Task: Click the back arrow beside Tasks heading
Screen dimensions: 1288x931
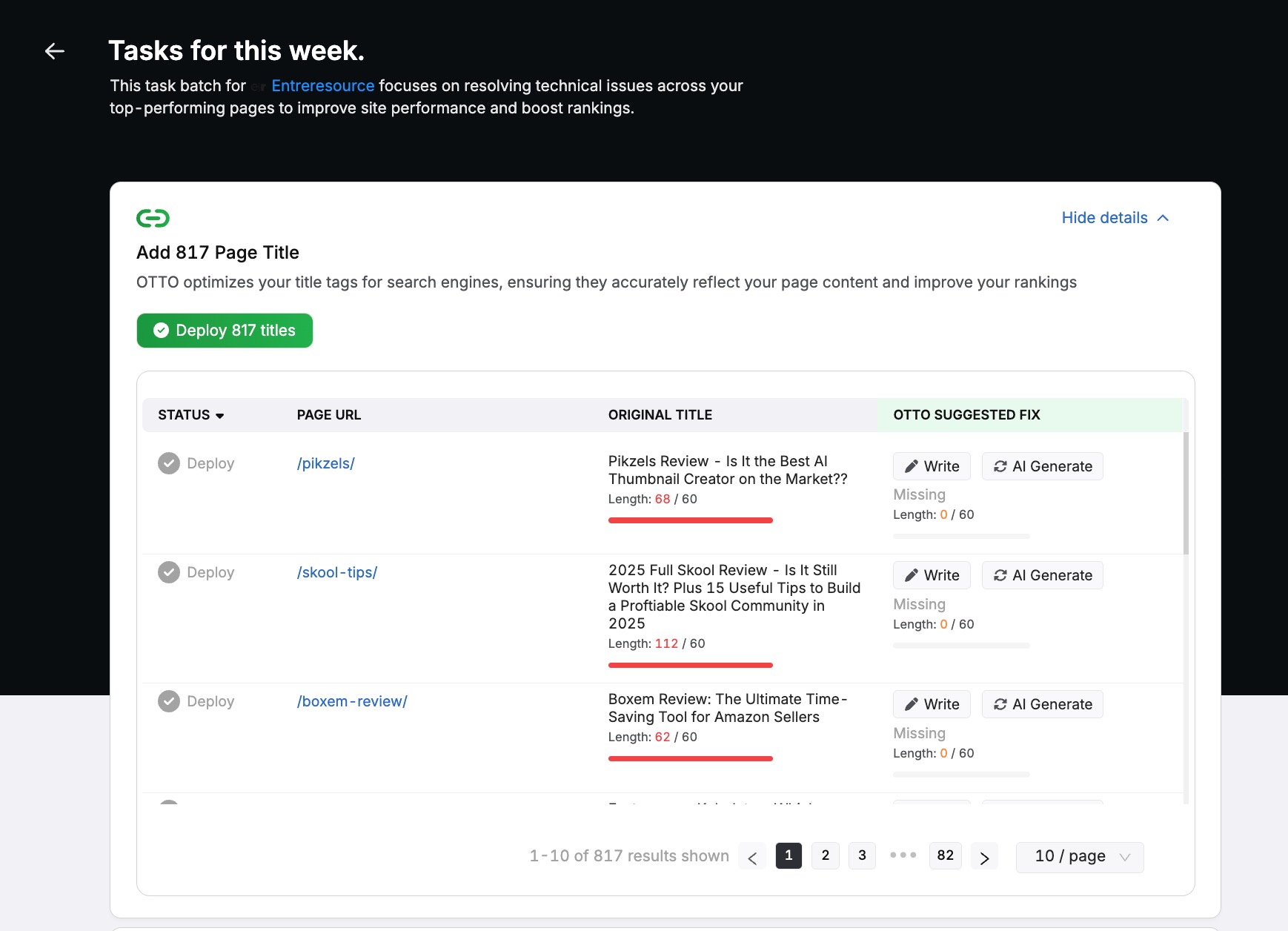Action: 53,50
